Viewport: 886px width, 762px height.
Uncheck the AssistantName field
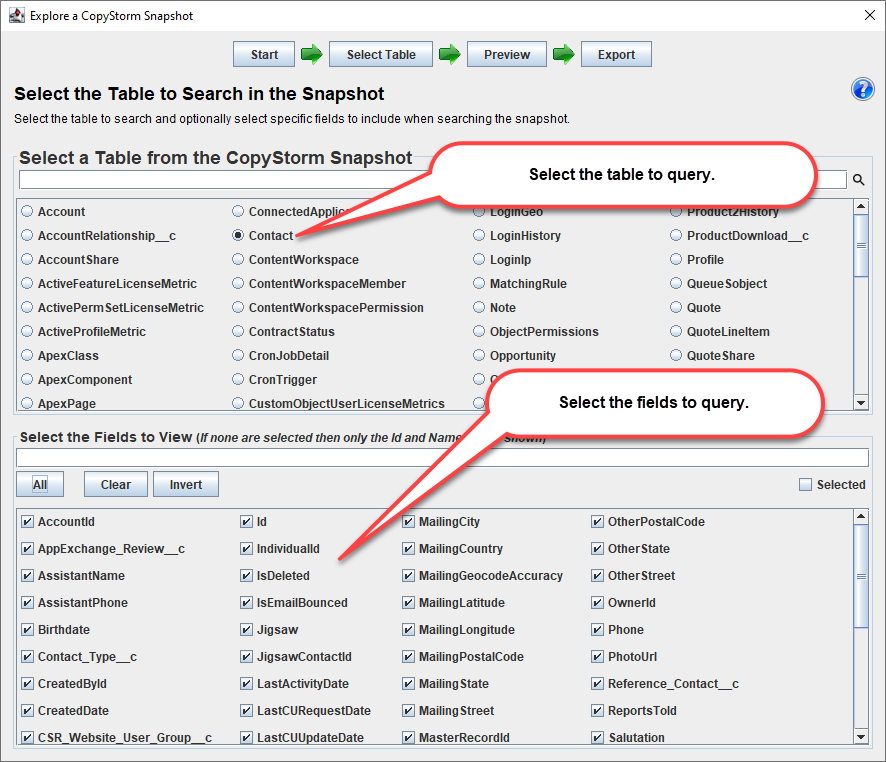pos(27,576)
